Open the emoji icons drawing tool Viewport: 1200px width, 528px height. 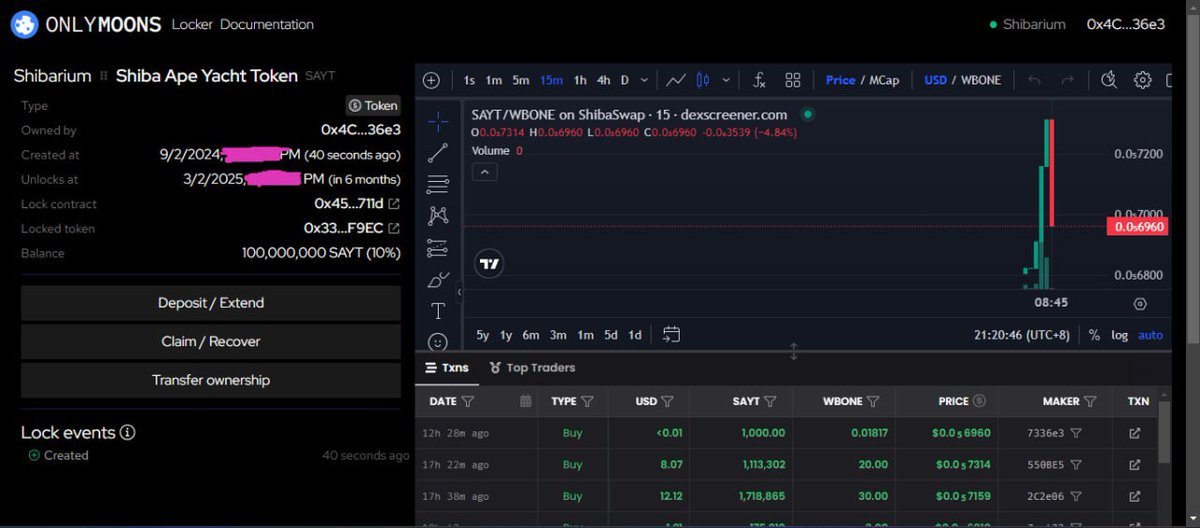coord(438,341)
